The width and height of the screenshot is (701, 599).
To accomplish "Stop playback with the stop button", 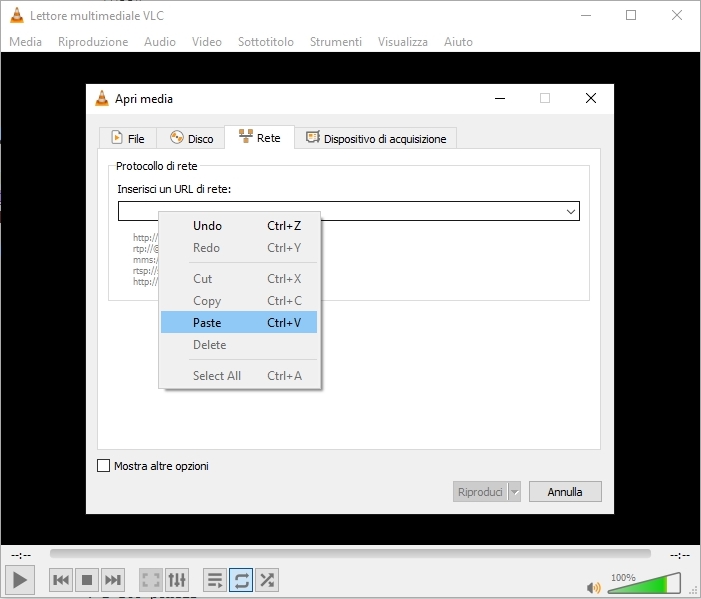I will coord(87,580).
